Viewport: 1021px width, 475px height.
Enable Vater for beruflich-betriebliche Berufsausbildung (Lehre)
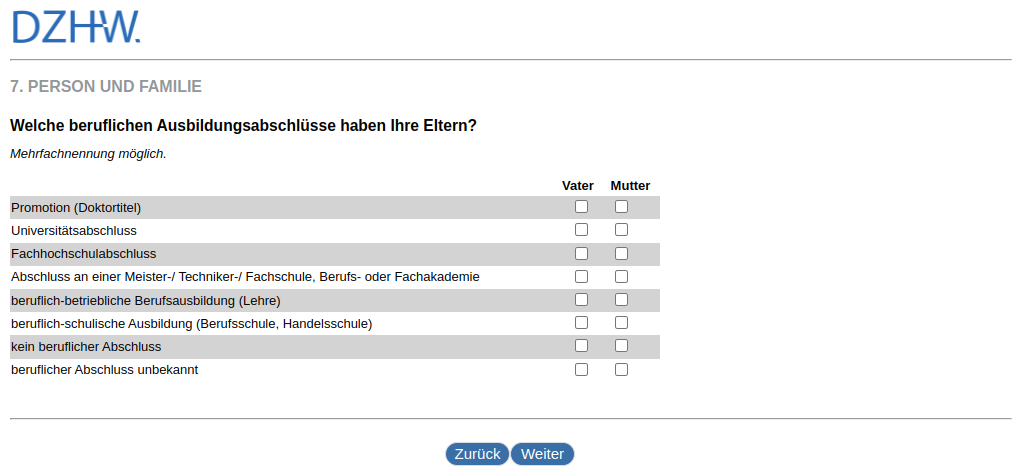pyautogui.click(x=581, y=299)
